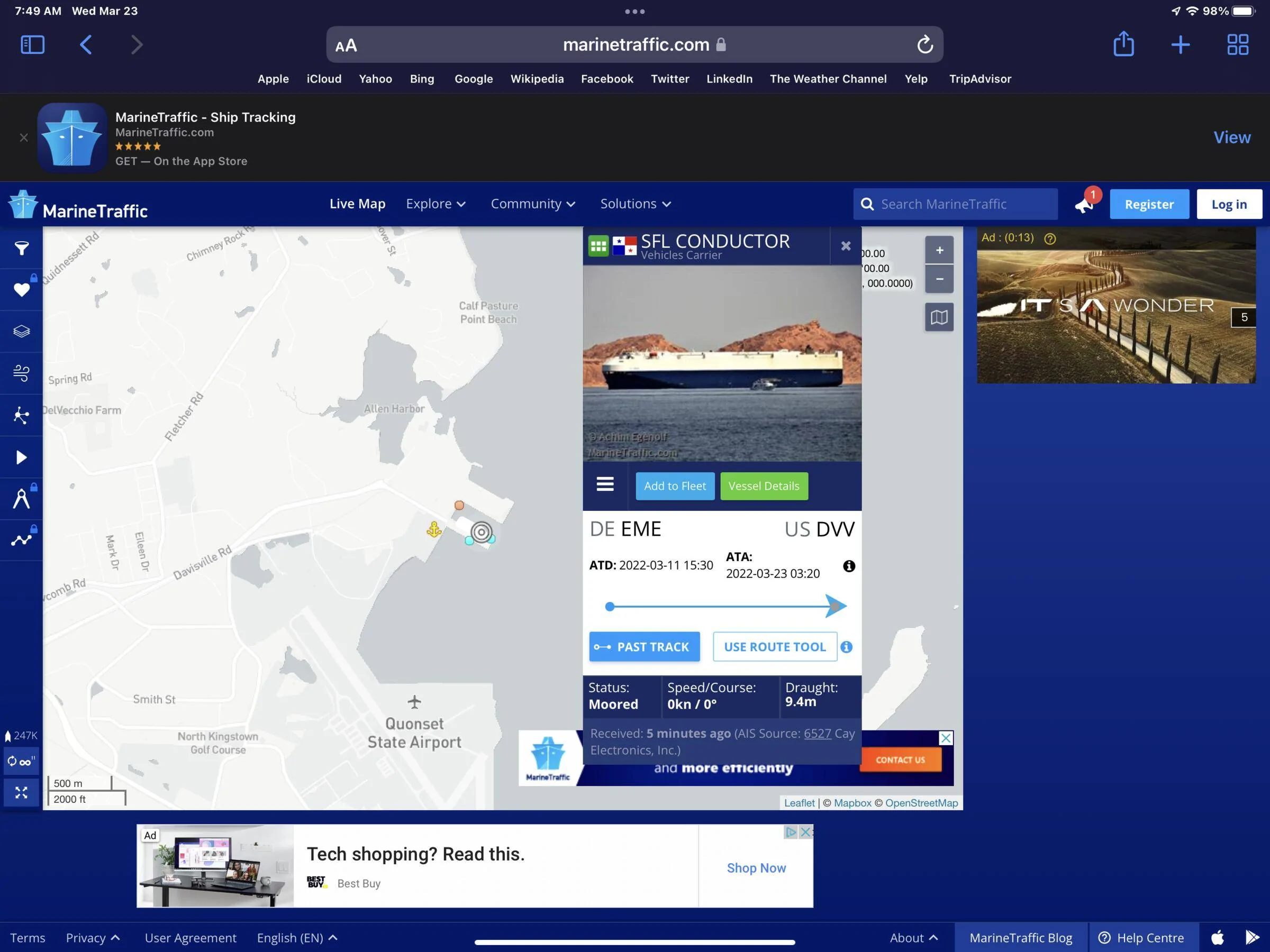This screenshot has height=952, width=1270.
Task: Open a new Safari tab
Action: pyautogui.click(x=1181, y=44)
